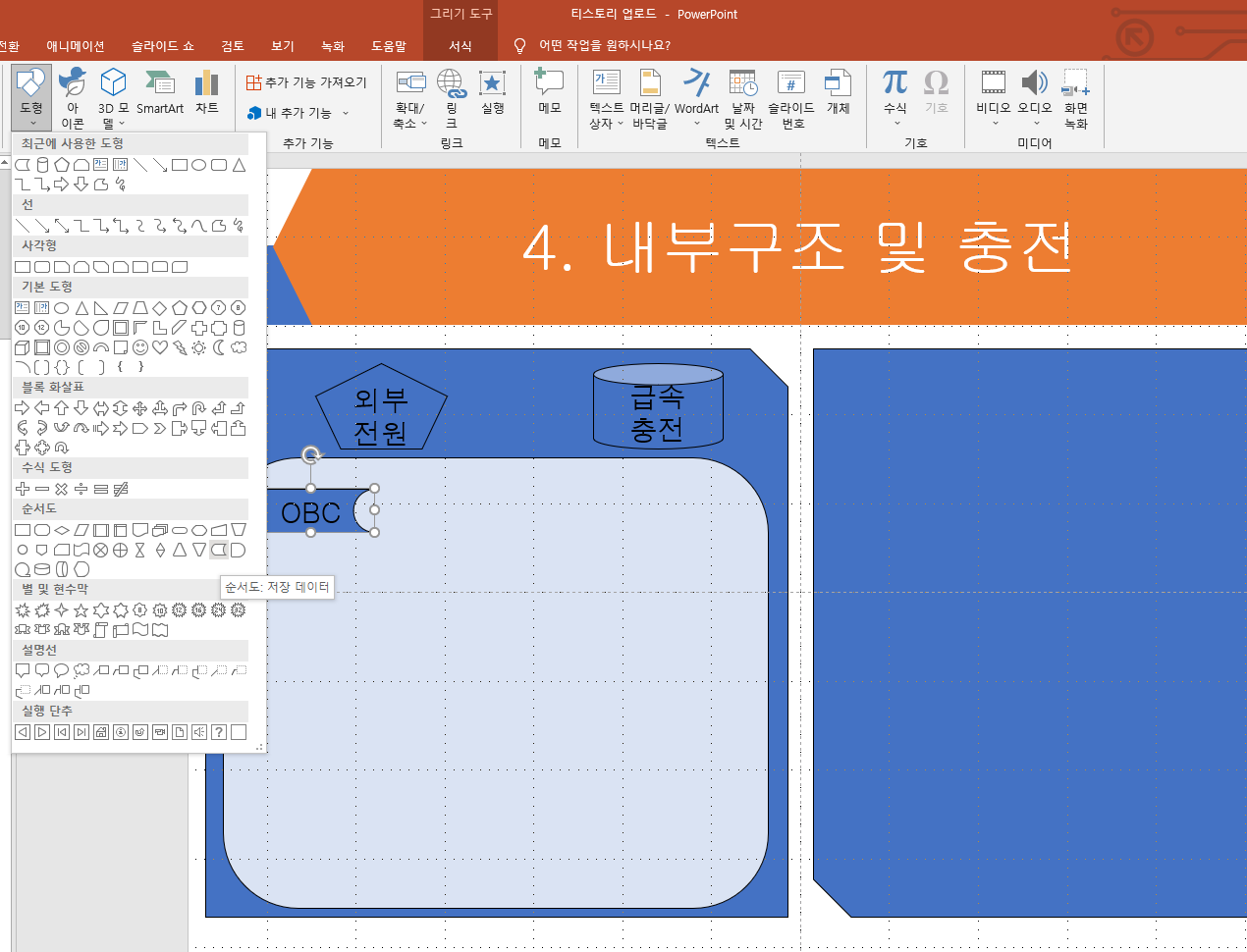Expand the 도형 shapes dropdown arrow

[32, 124]
